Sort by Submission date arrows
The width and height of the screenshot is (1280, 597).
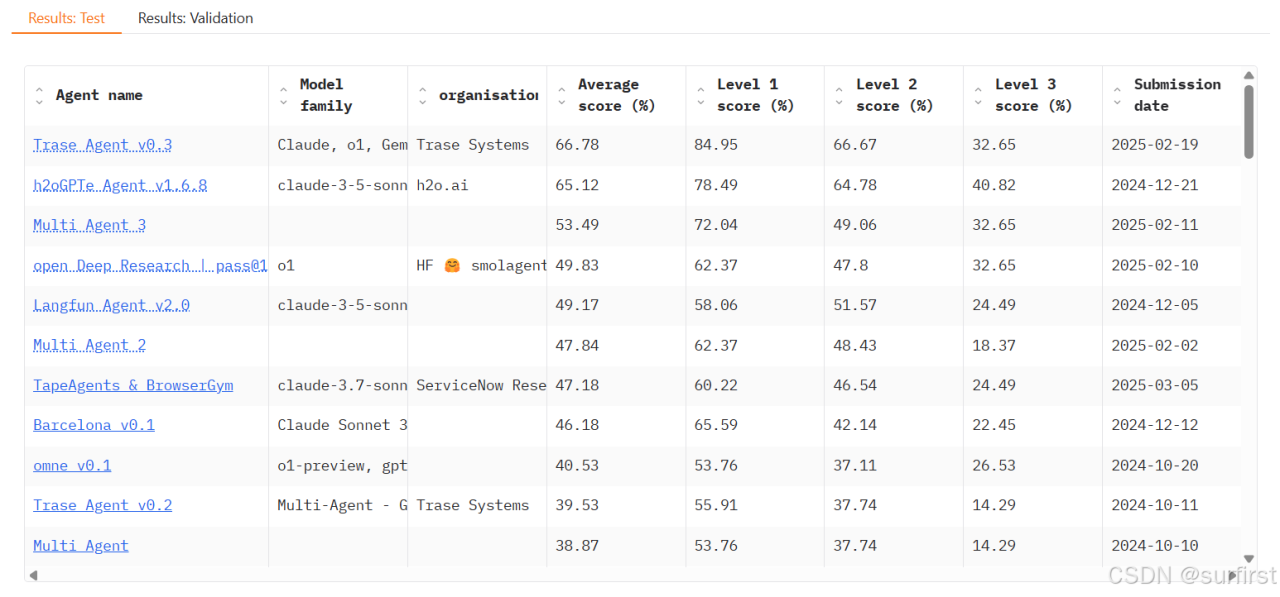point(1117,96)
